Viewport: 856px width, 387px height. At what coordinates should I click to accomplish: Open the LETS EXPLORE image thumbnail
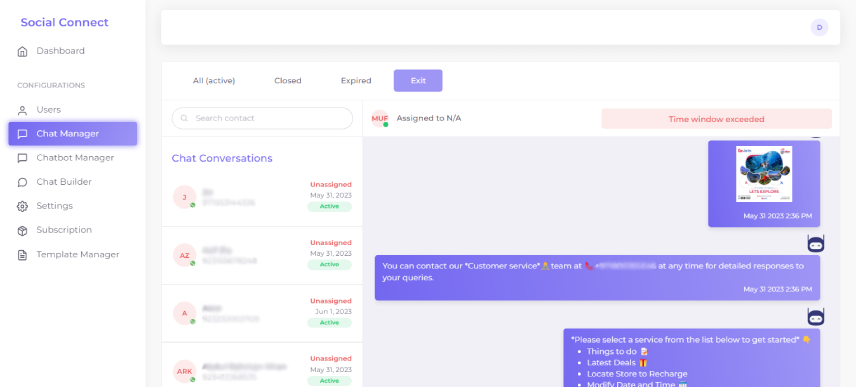click(763, 174)
